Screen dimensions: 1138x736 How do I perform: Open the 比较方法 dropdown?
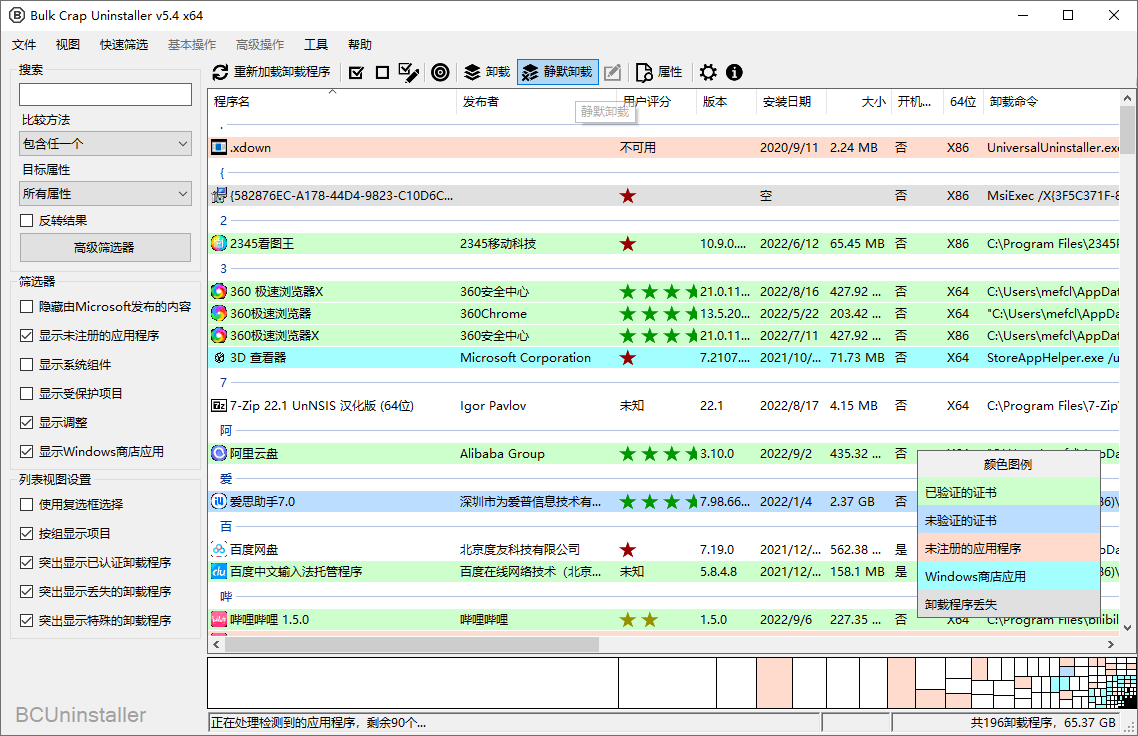104,143
